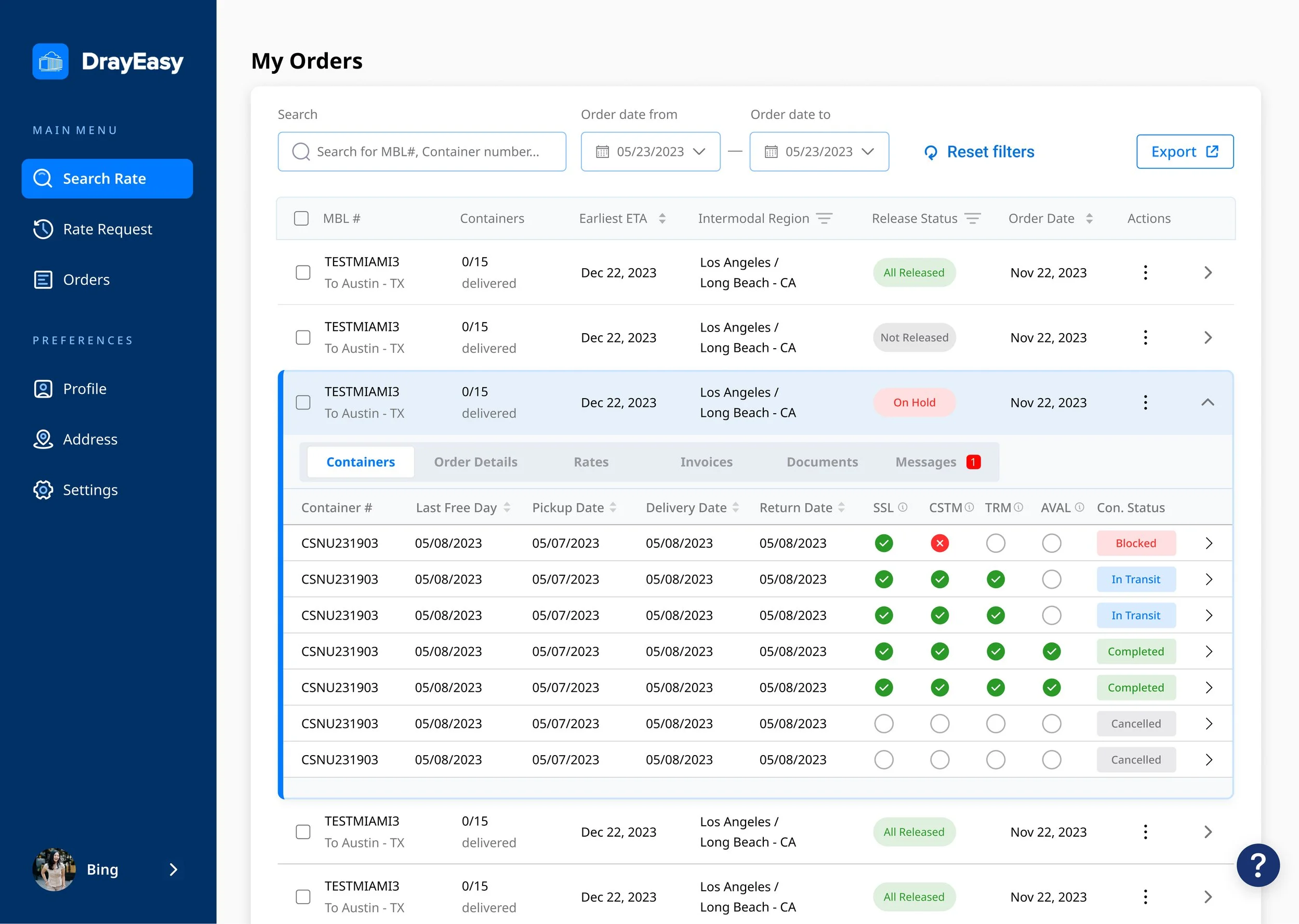The width and height of the screenshot is (1299, 924).
Task: Click the MBL search input field
Action: 422,152
